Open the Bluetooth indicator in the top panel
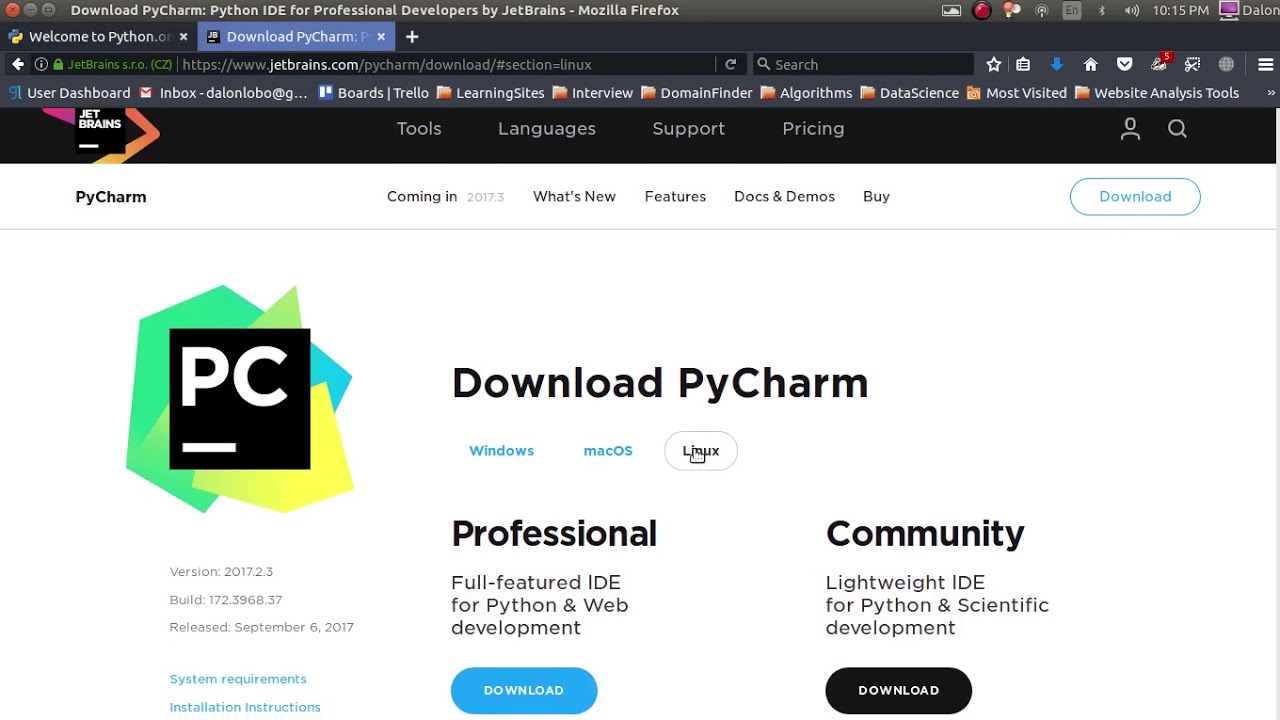 click(1102, 11)
